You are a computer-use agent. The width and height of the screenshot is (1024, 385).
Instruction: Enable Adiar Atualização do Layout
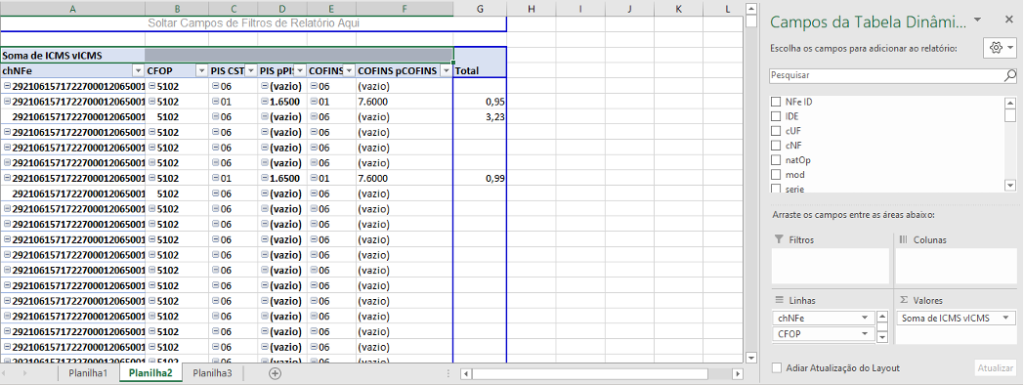[776, 368]
